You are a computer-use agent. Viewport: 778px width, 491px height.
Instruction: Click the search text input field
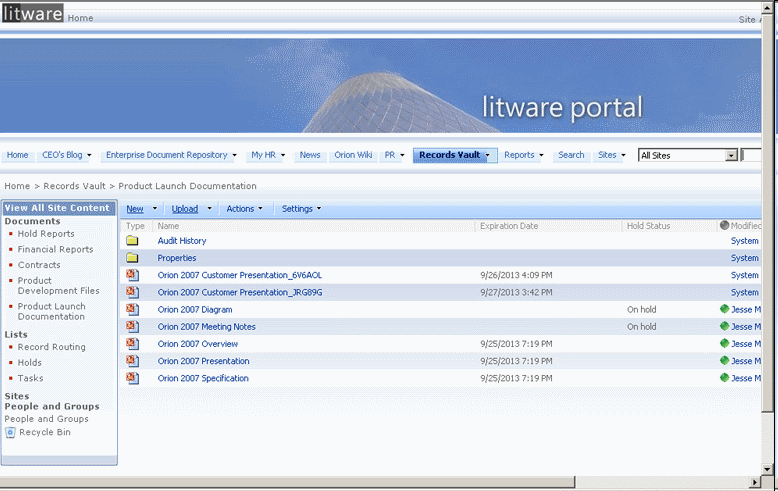751,156
